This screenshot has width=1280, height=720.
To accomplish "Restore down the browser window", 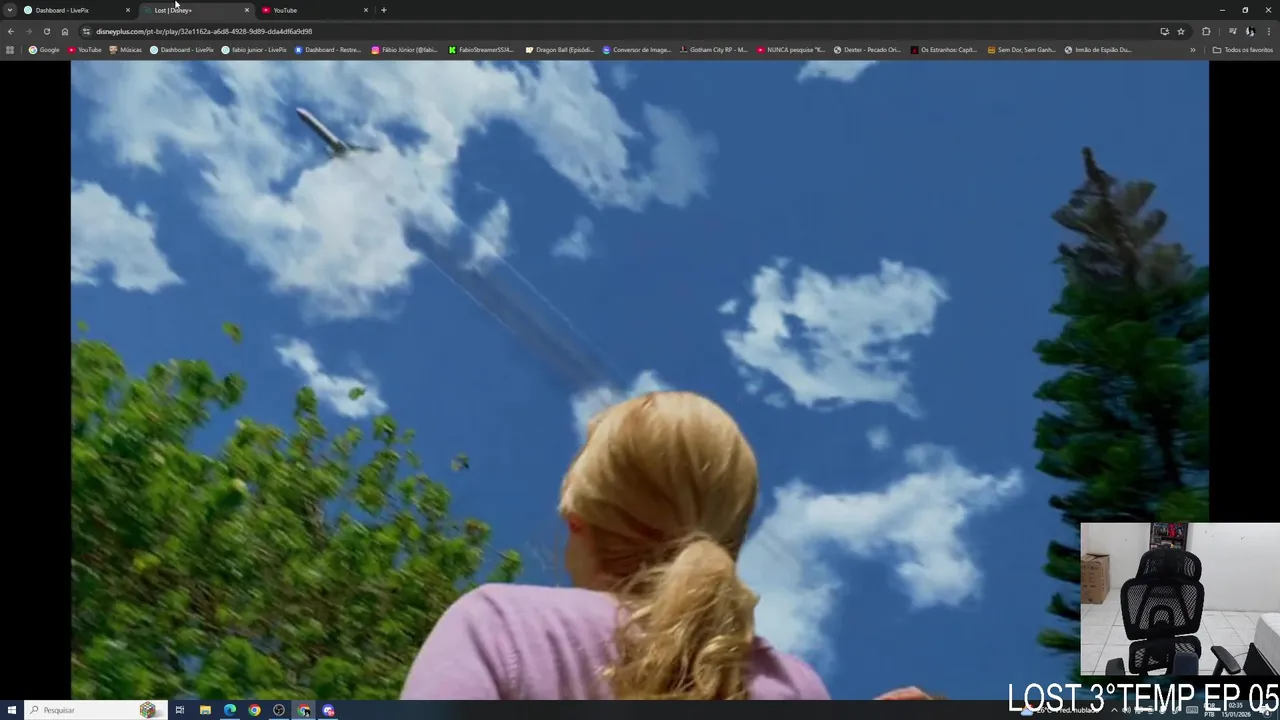I will (x=1245, y=10).
